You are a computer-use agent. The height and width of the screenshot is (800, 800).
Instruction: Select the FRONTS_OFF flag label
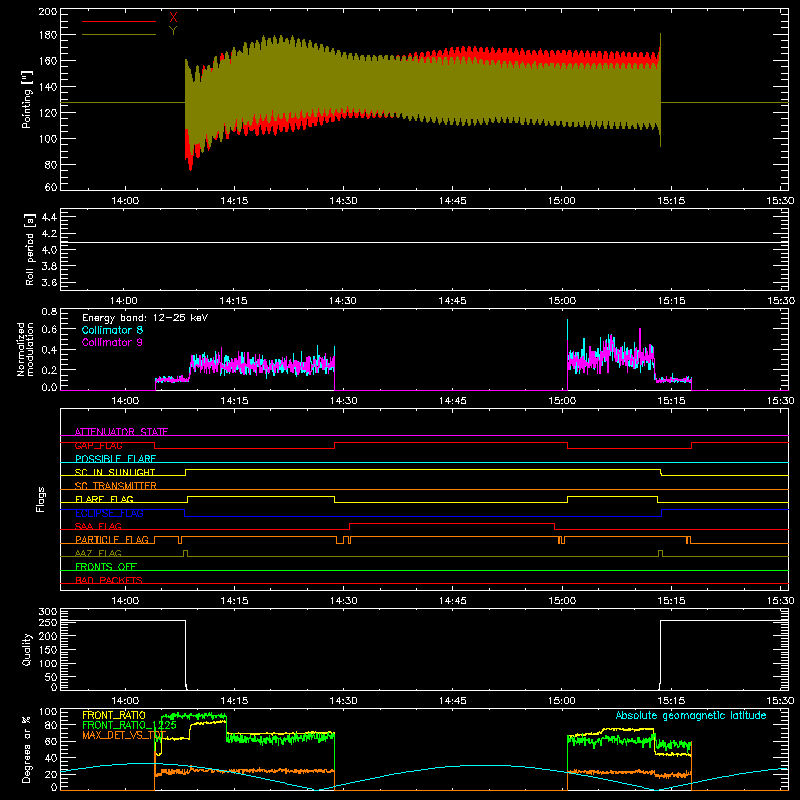(106, 567)
